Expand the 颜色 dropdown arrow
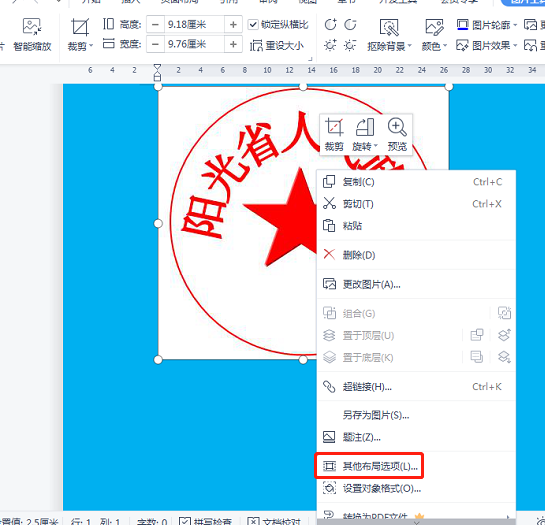The image size is (545, 525). pyautogui.click(x=445, y=46)
